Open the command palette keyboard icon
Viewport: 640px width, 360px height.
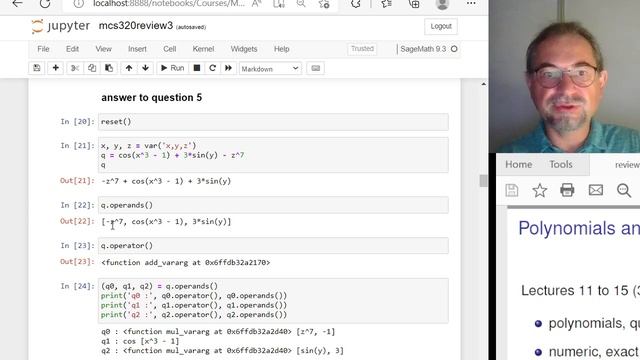pyautogui.click(x=316, y=68)
